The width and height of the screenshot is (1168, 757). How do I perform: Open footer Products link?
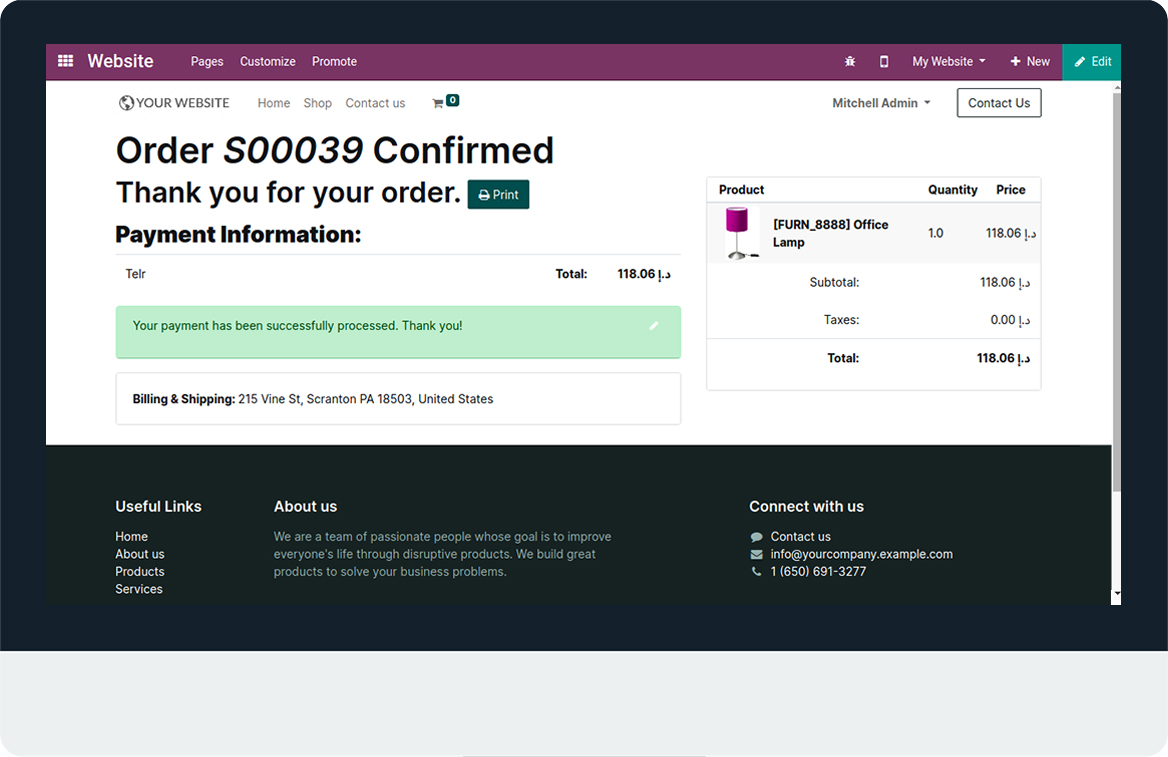[x=139, y=571]
